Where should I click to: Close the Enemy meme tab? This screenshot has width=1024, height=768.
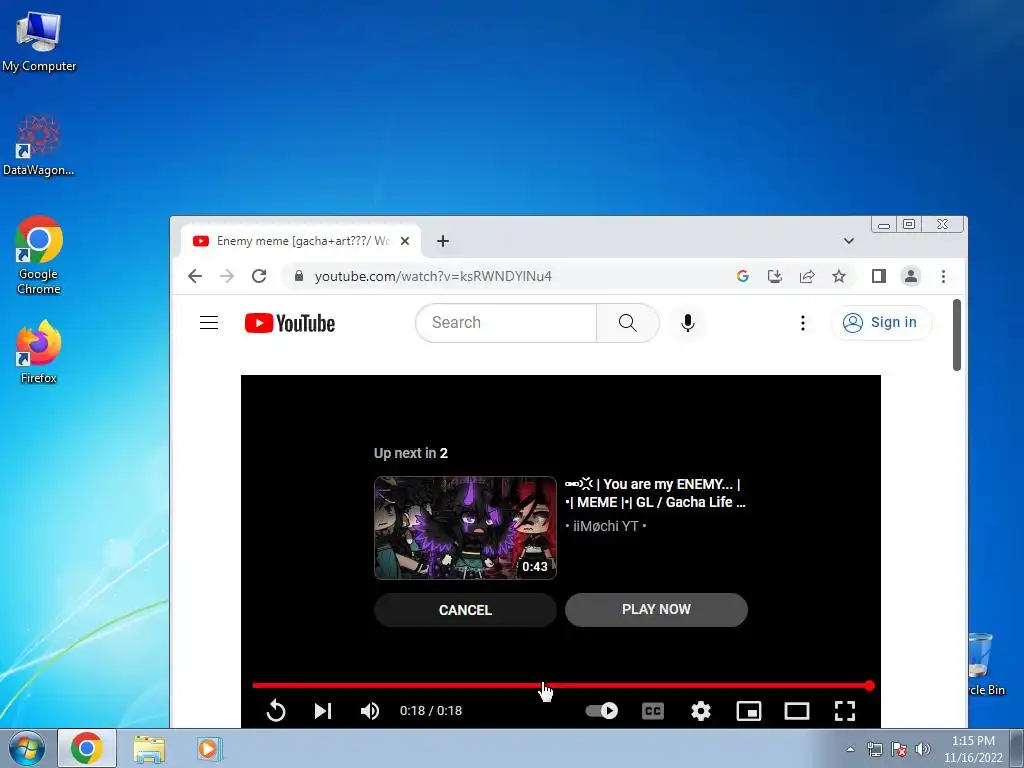click(405, 241)
